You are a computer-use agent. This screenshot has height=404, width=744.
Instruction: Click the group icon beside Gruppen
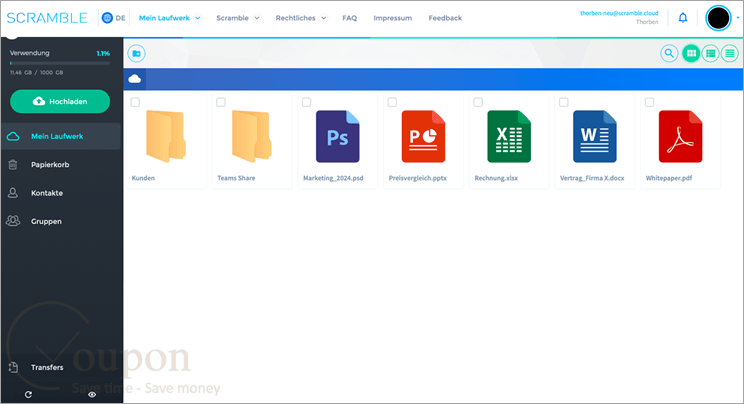(x=13, y=221)
